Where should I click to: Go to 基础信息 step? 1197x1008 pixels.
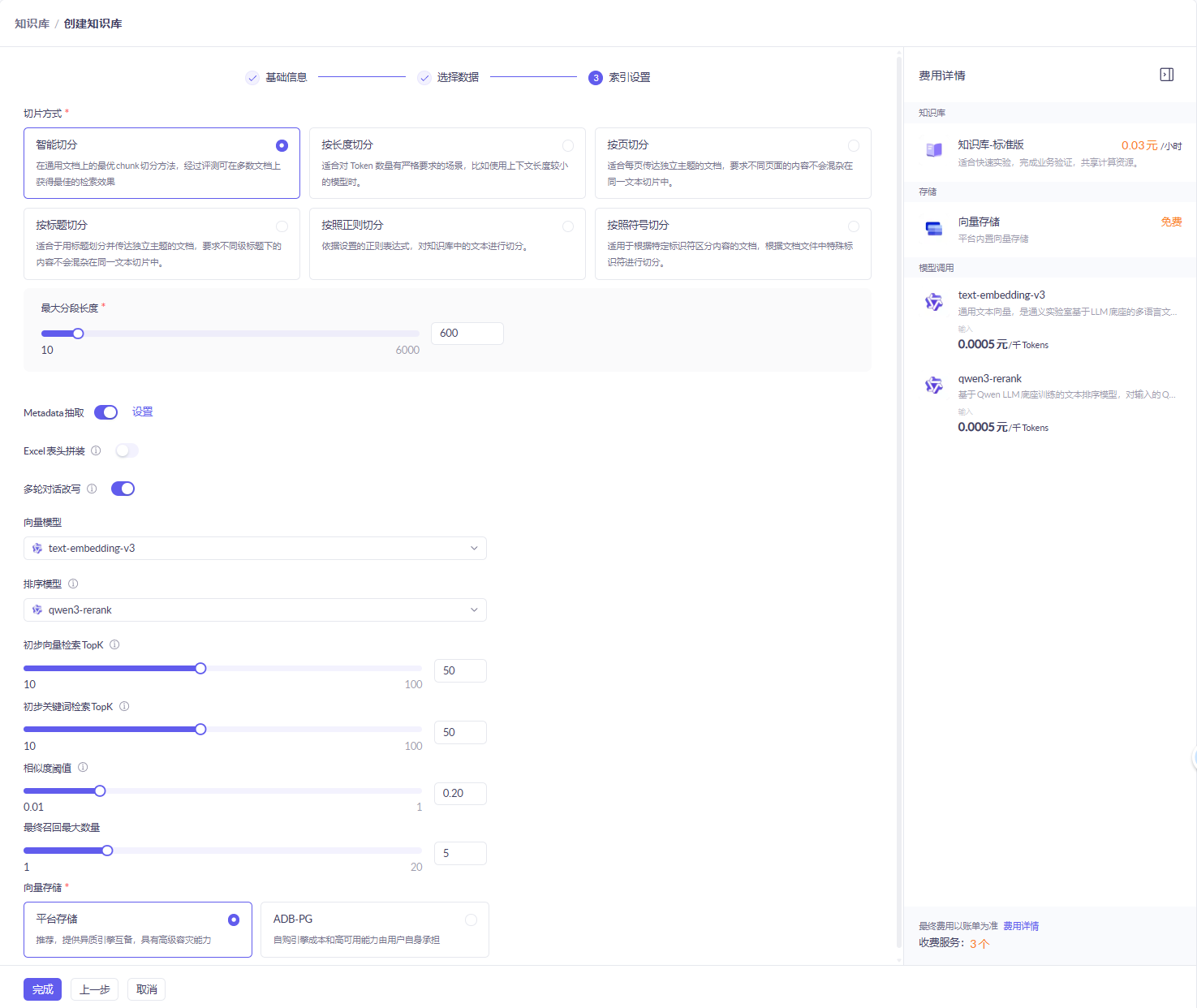tap(277, 77)
